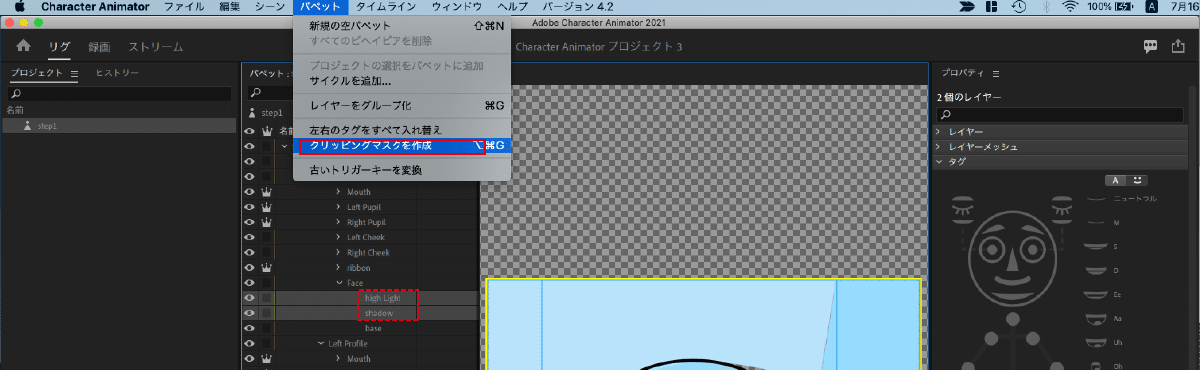Choose 古いトリガーキーを変換 menu item
The image size is (1200, 370).
[x=402, y=170]
